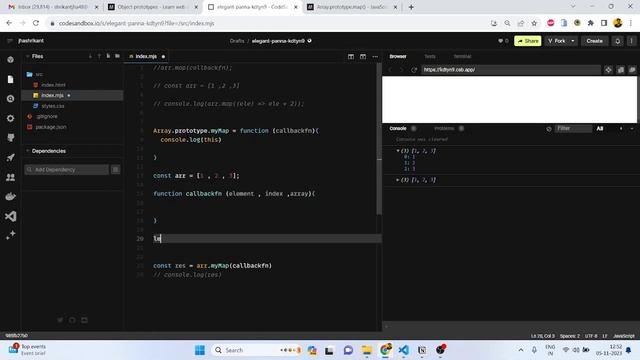Image resolution: width=640 pixels, height=360 pixels.
Task: Open the AI sparkle sidebar icon
Action: pyautogui.click(x=11, y=235)
